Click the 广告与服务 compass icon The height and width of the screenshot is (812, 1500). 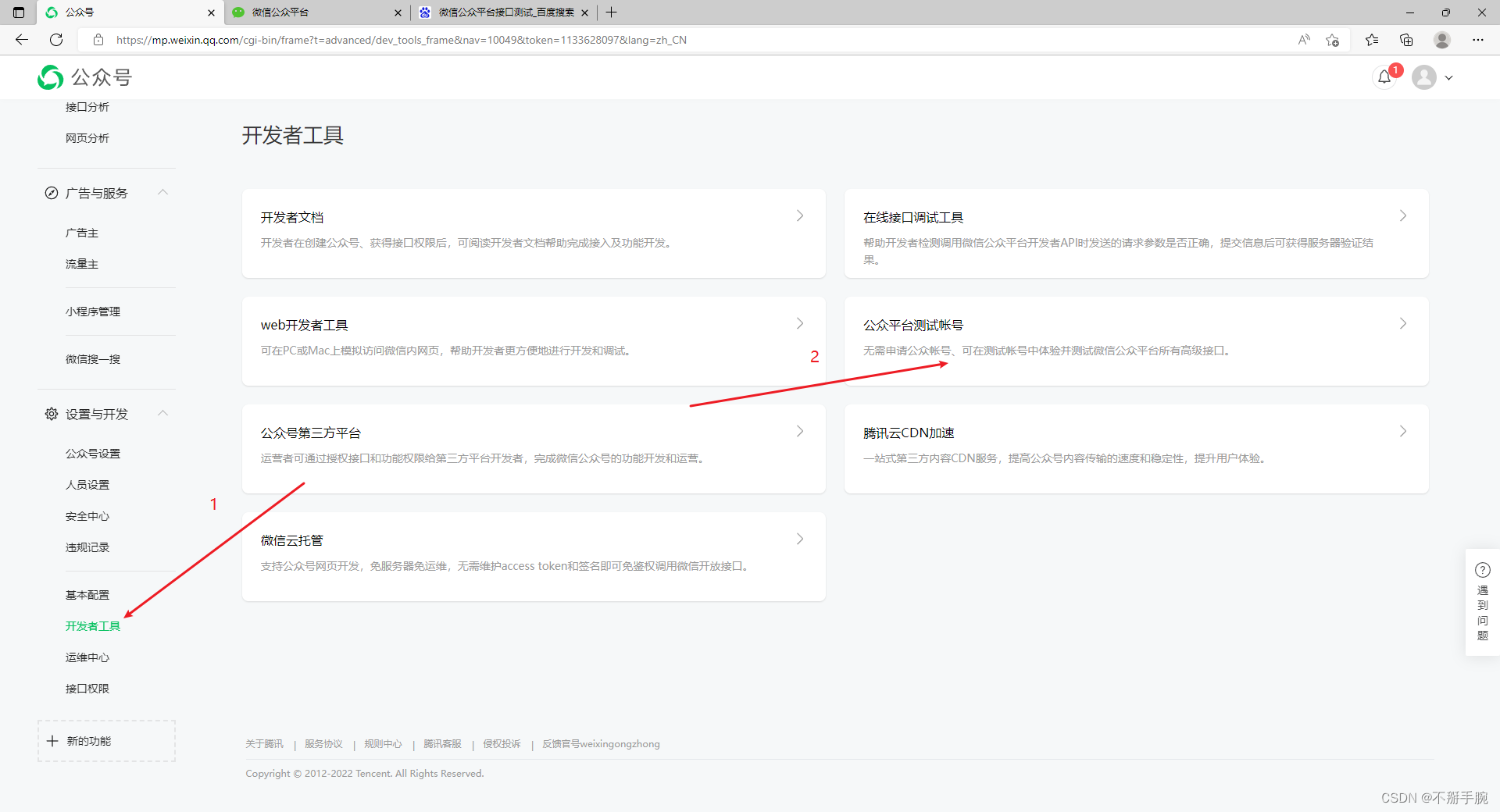click(x=52, y=193)
